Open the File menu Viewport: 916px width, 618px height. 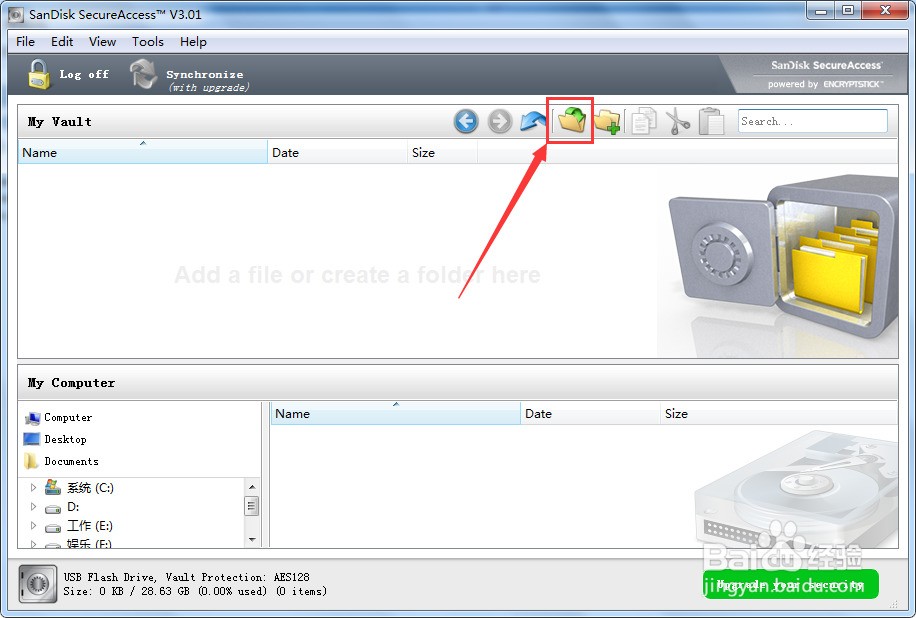[25, 41]
